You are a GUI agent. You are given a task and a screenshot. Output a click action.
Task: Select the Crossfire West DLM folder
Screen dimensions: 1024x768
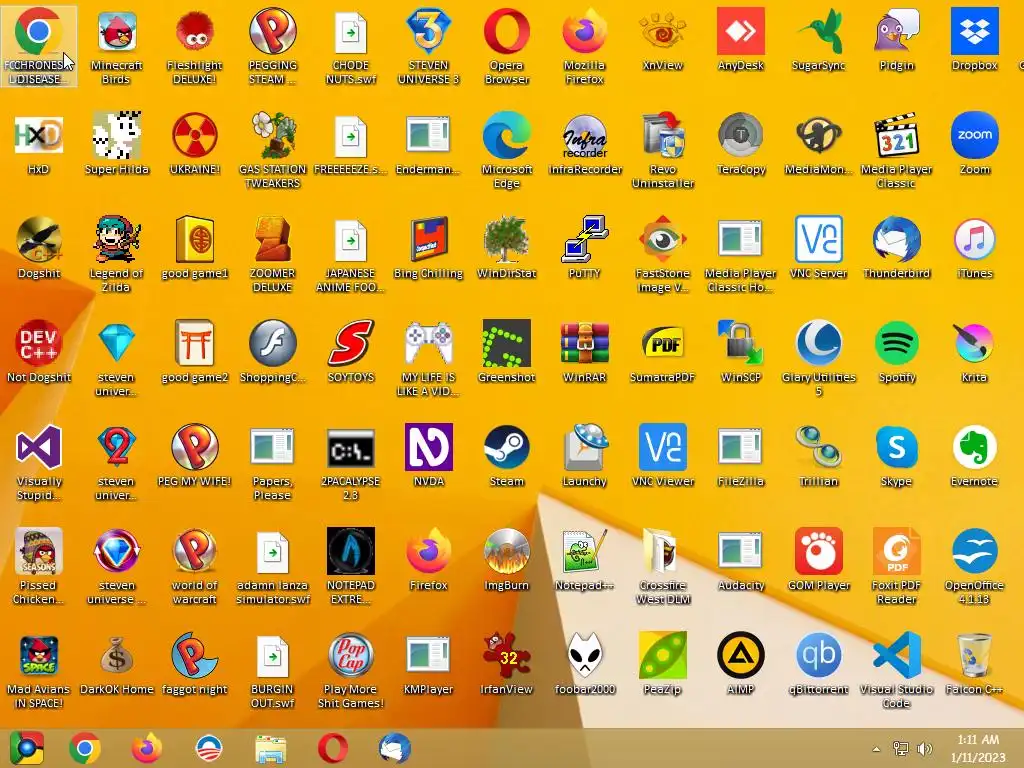[x=662, y=551]
